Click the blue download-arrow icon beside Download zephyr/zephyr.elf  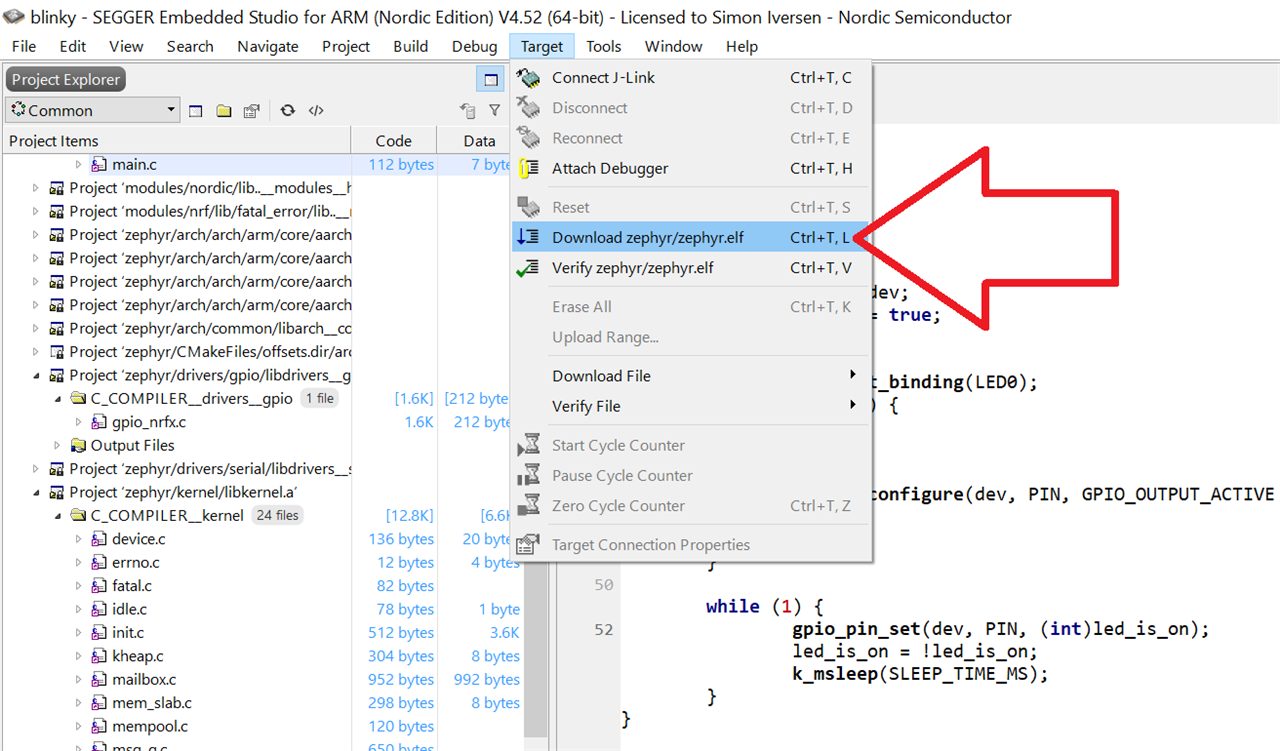[528, 237]
